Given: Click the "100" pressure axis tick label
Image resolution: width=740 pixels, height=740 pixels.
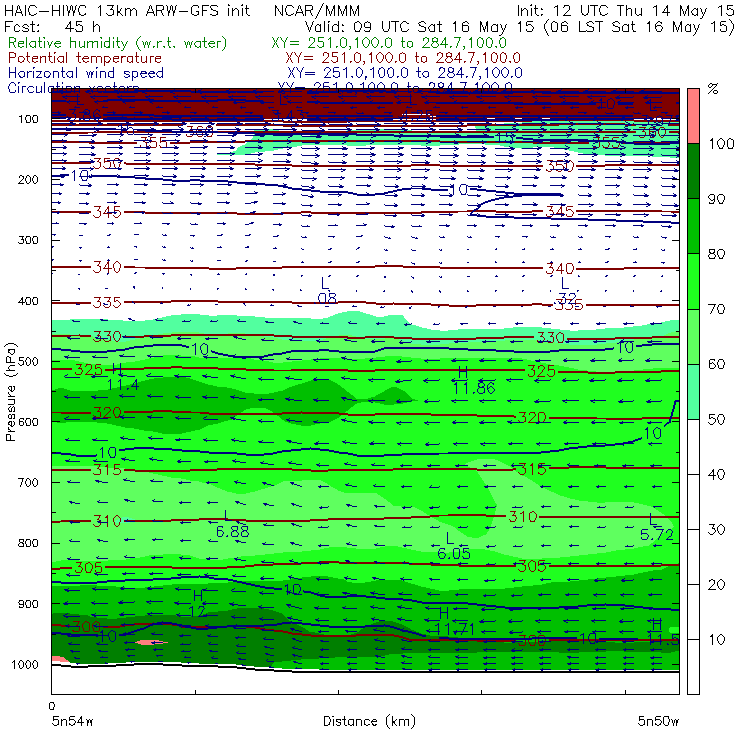Looking at the screenshot, I should [x=28, y=119].
